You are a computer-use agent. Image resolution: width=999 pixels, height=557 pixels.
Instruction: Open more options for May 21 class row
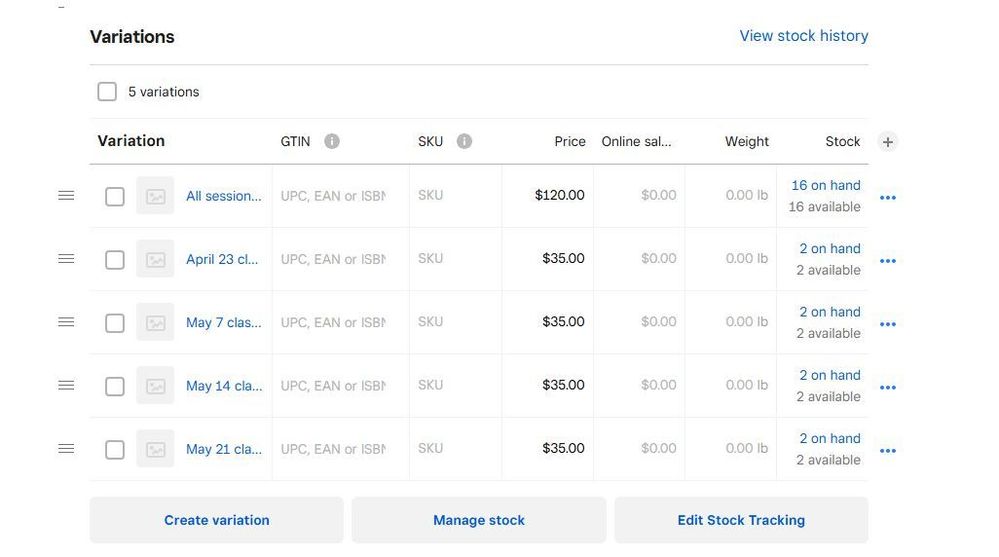887,451
